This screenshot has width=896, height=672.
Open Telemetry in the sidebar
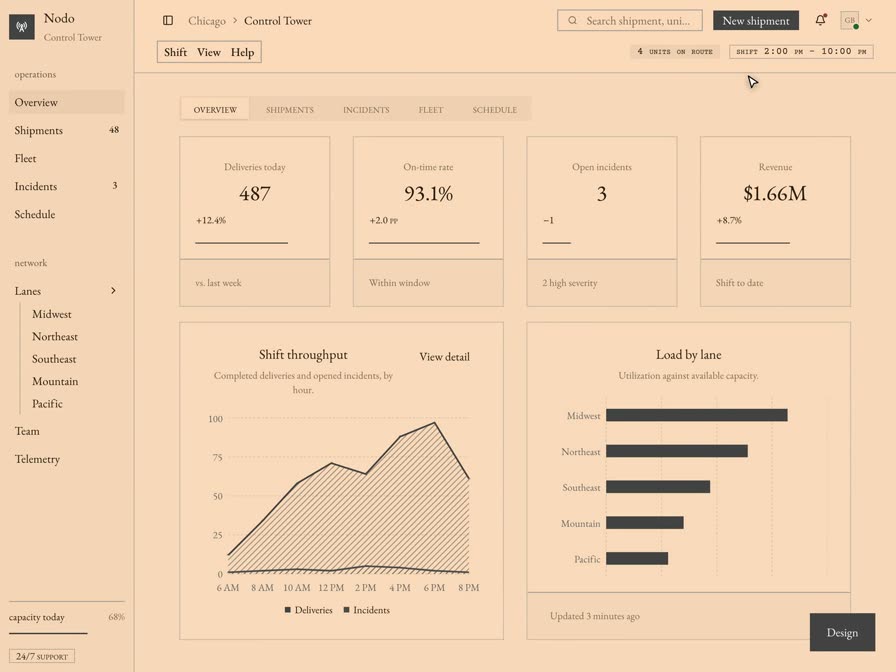(66, 459)
